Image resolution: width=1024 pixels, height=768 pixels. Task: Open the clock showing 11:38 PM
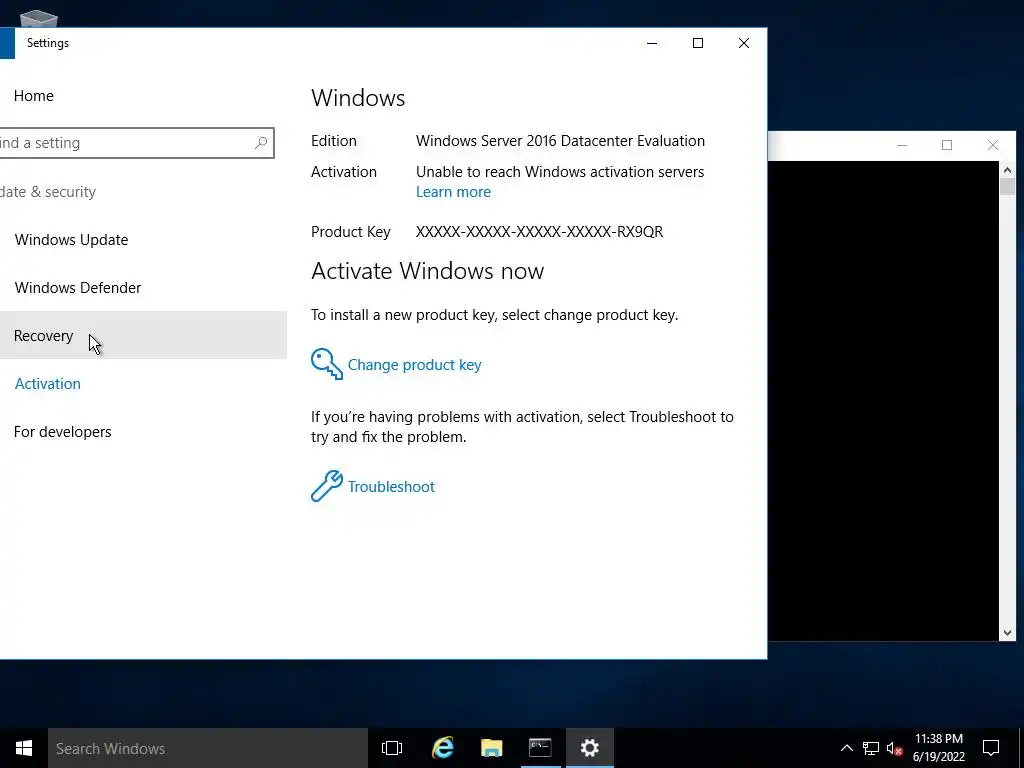pyautogui.click(x=938, y=748)
